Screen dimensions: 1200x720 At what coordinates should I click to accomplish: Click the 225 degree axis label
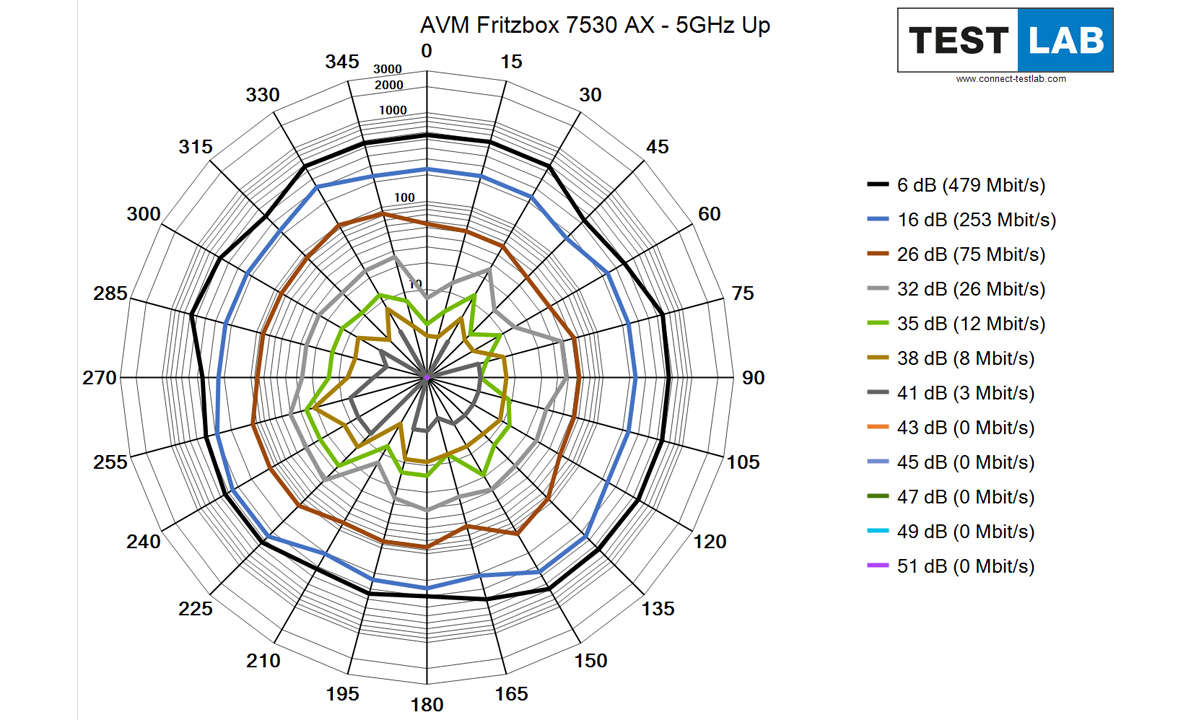tap(197, 609)
